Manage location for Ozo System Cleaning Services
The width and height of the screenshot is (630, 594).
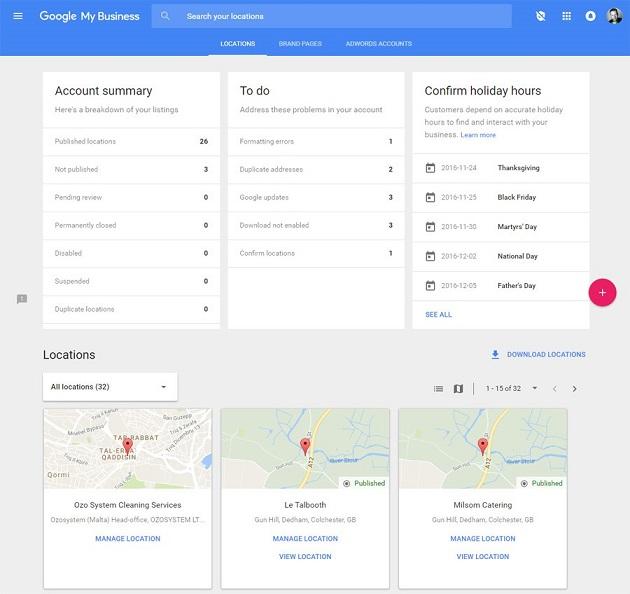tap(128, 539)
